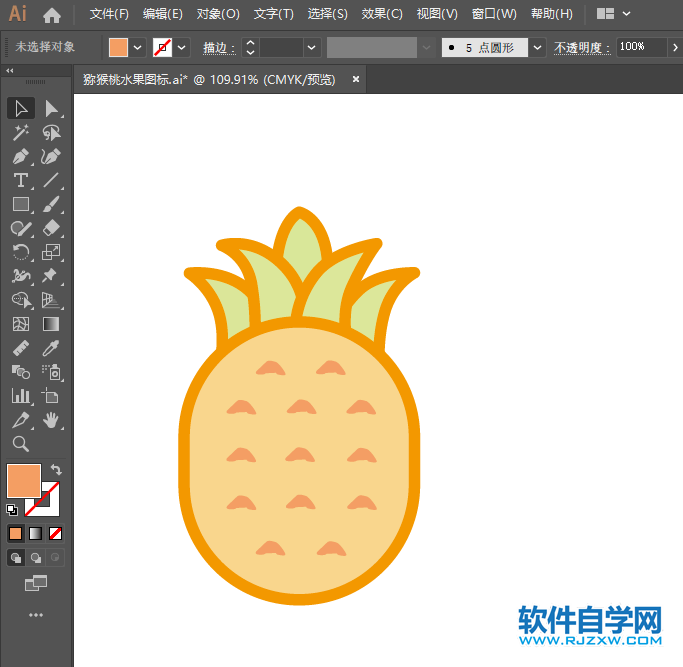683x667 pixels.
Task: Open the 文件(F) menu
Action: (109, 14)
